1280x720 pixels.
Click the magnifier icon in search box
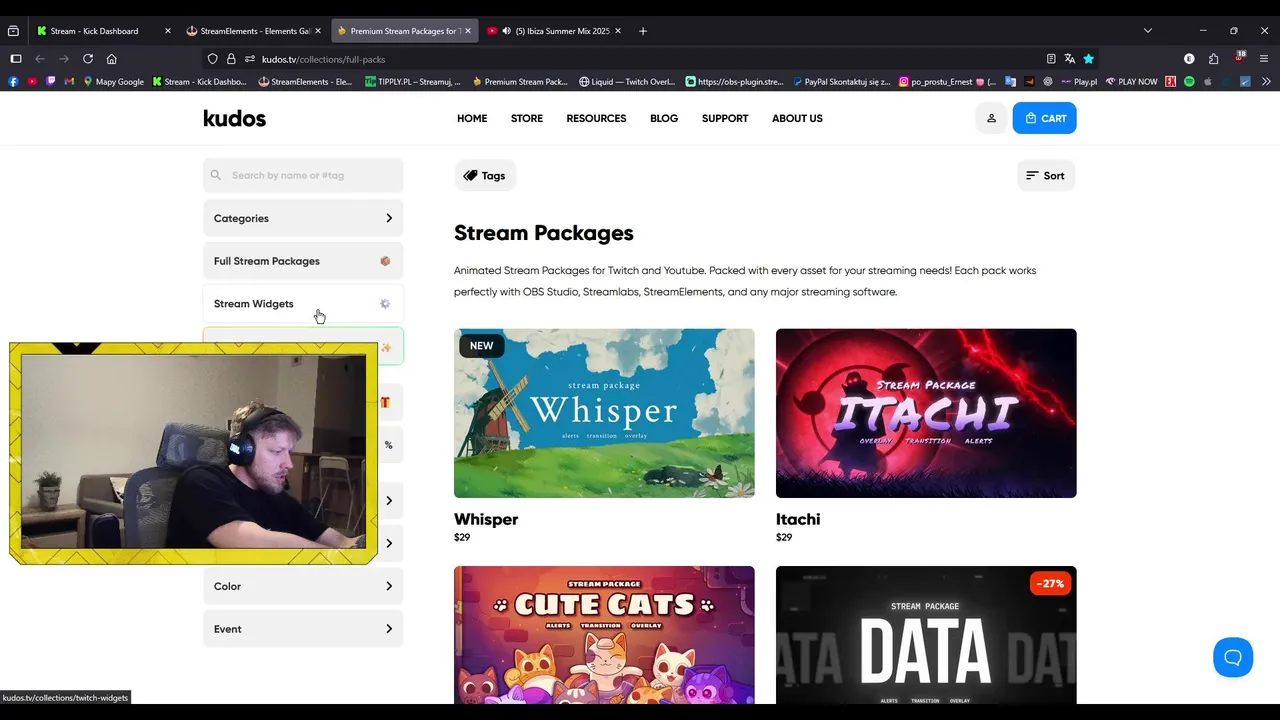point(216,175)
